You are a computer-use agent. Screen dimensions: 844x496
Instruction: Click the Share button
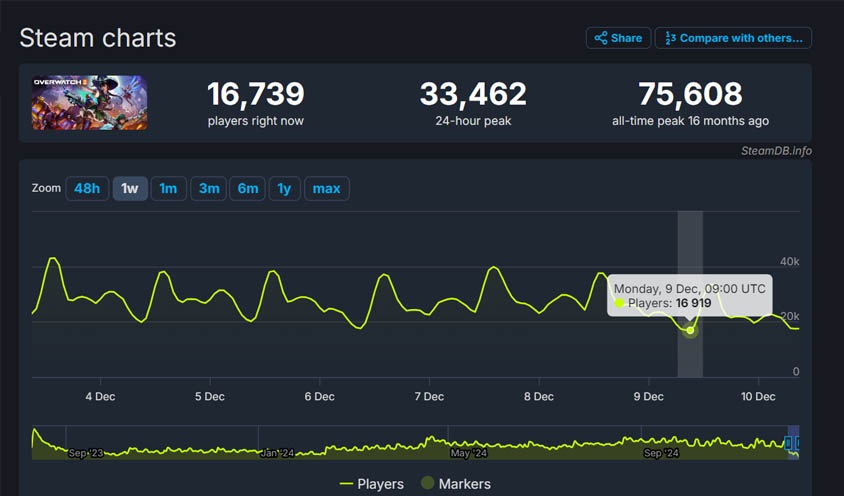(618, 38)
